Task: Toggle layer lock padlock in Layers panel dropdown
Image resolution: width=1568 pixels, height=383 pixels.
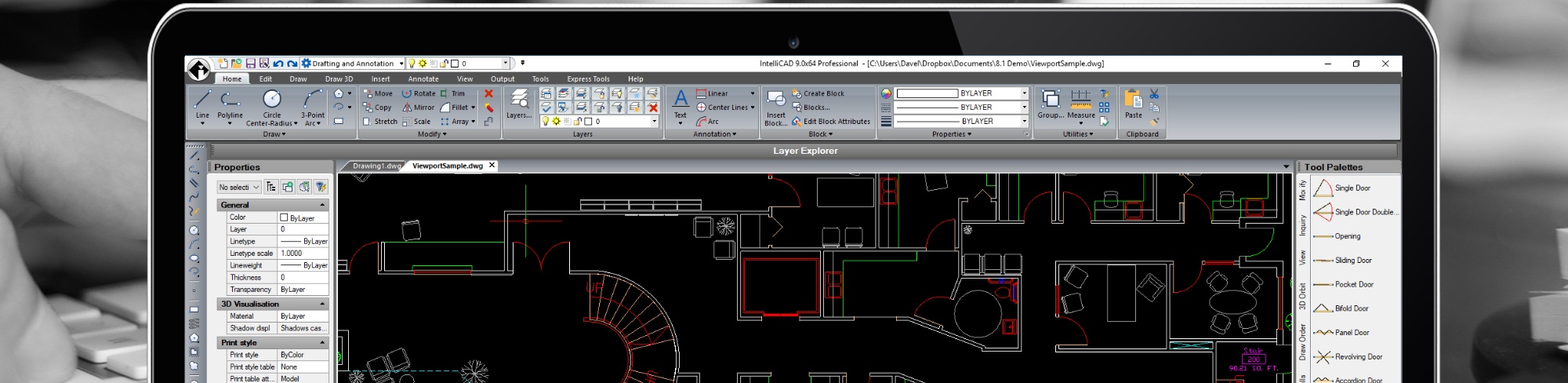Action: click(x=578, y=122)
